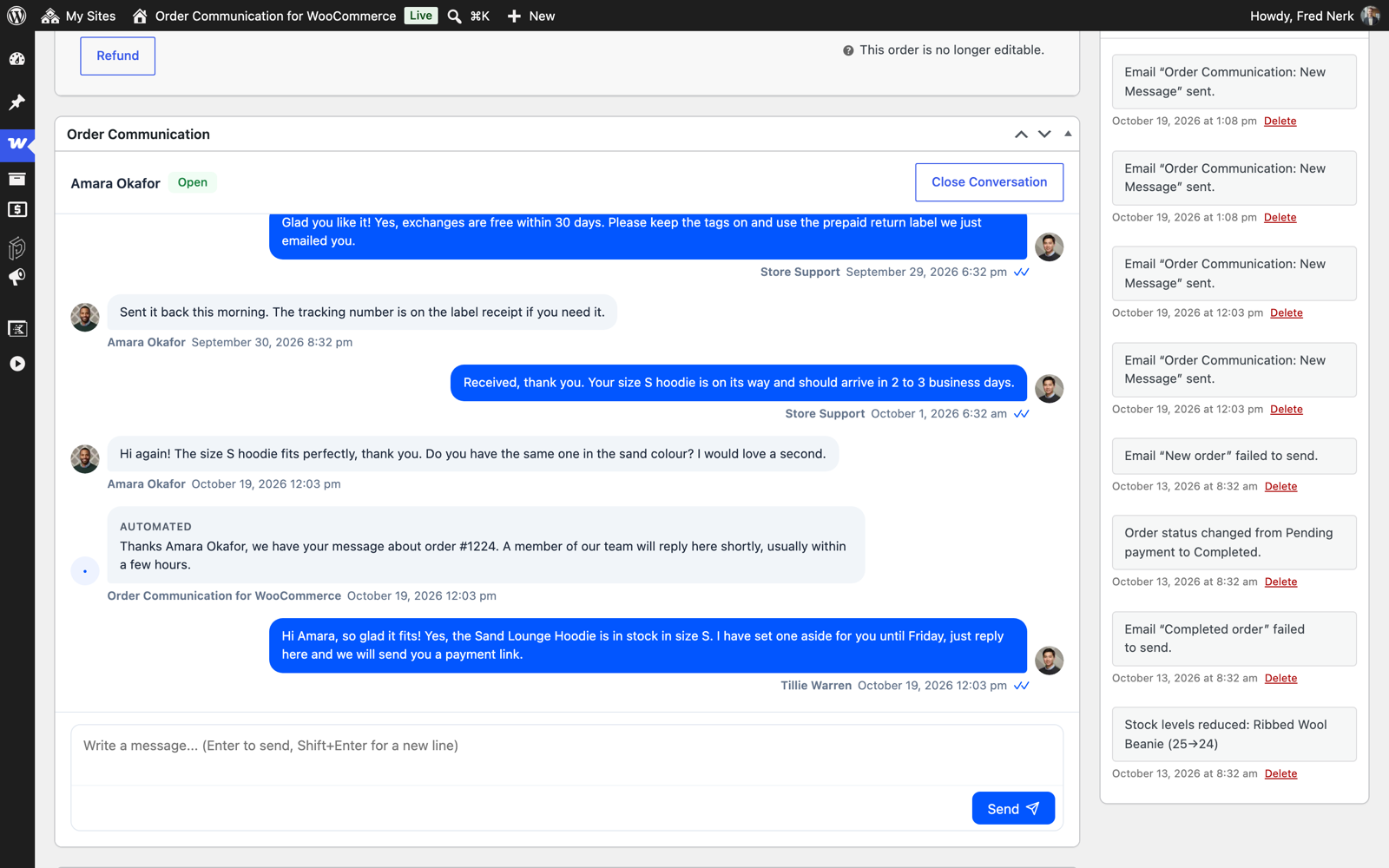Screen dimensions: 1389x868
Task: Click Amara Okafor's avatar beside the tracking number message
Action: click(85, 317)
